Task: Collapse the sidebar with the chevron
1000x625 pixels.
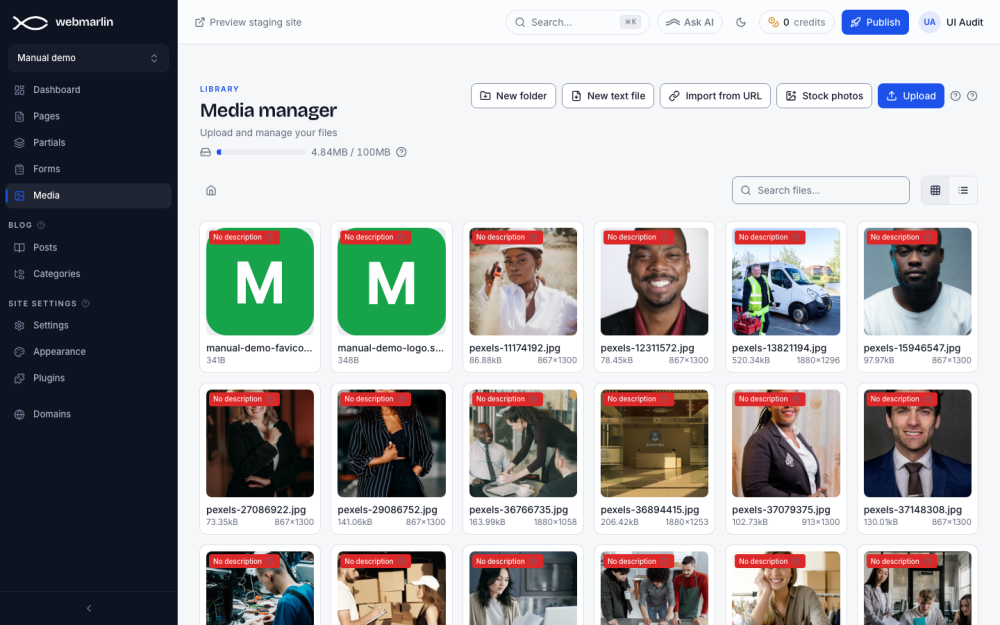Action: point(89,608)
